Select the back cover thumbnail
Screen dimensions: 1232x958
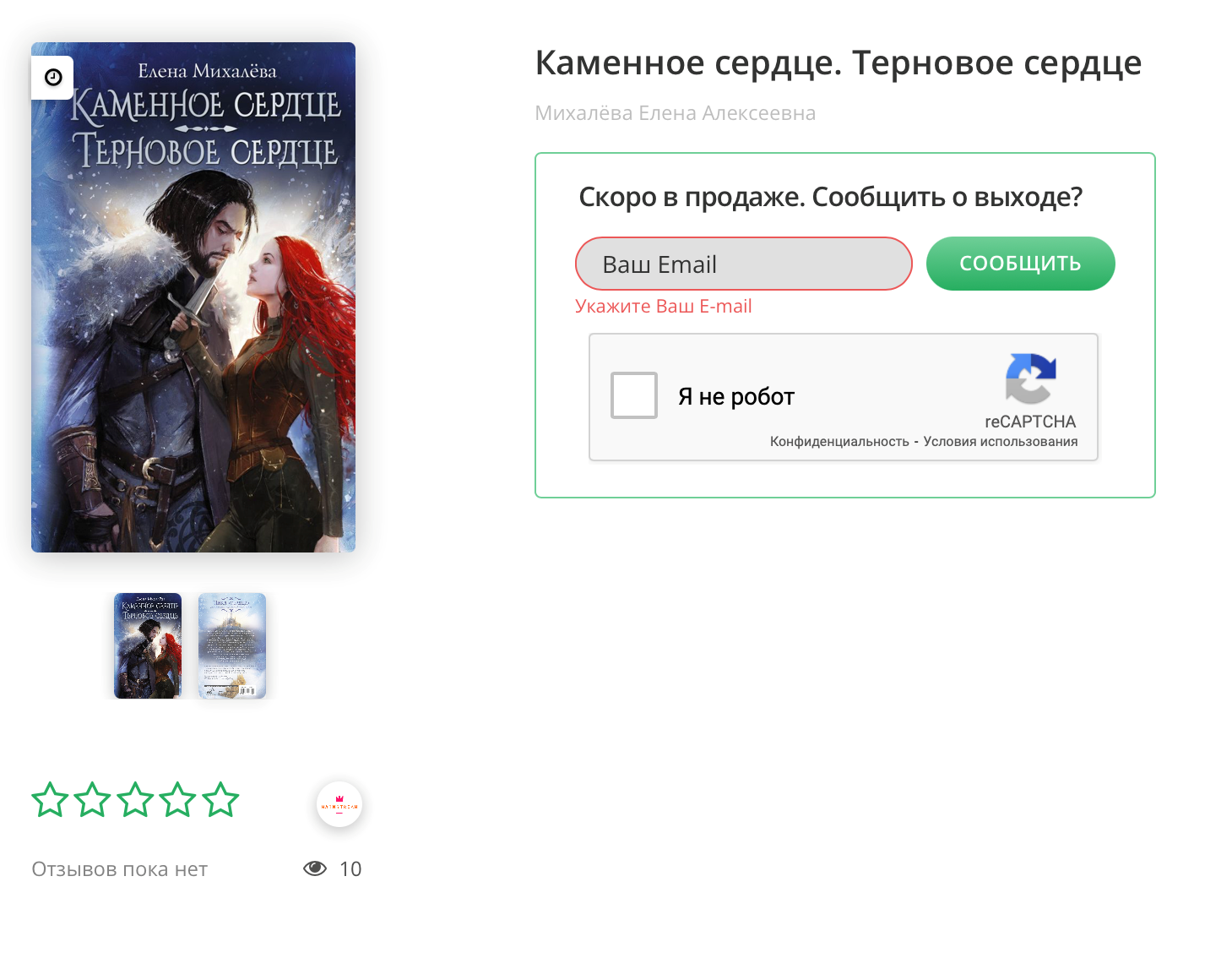click(232, 645)
